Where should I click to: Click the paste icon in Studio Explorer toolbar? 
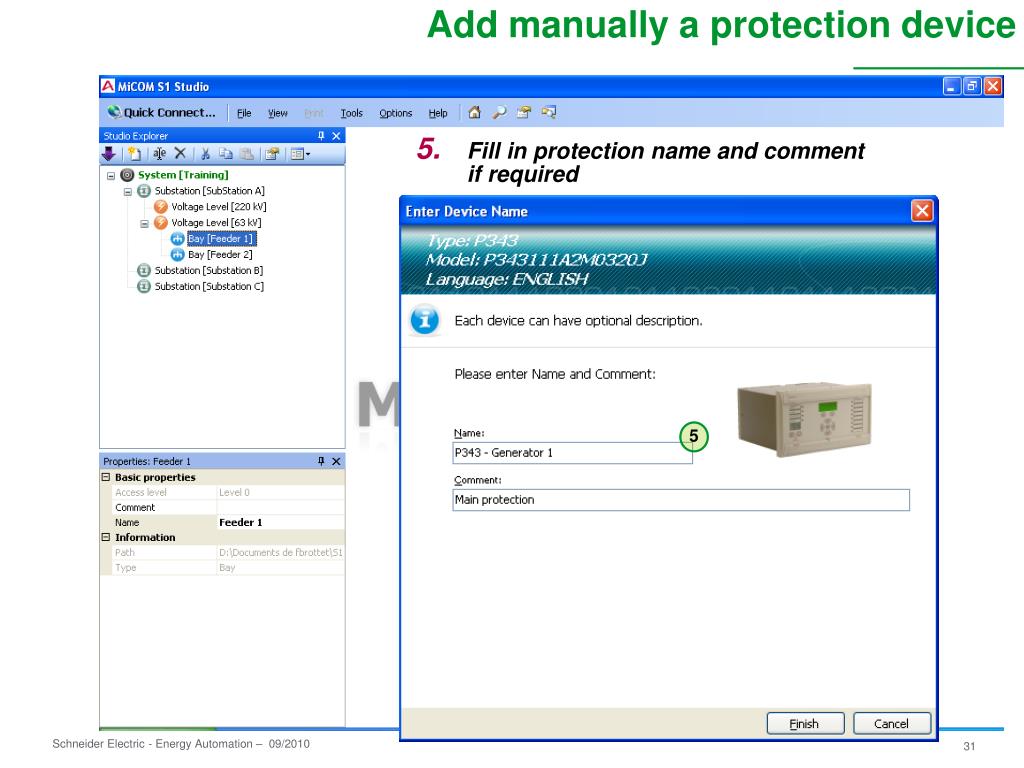click(x=247, y=154)
